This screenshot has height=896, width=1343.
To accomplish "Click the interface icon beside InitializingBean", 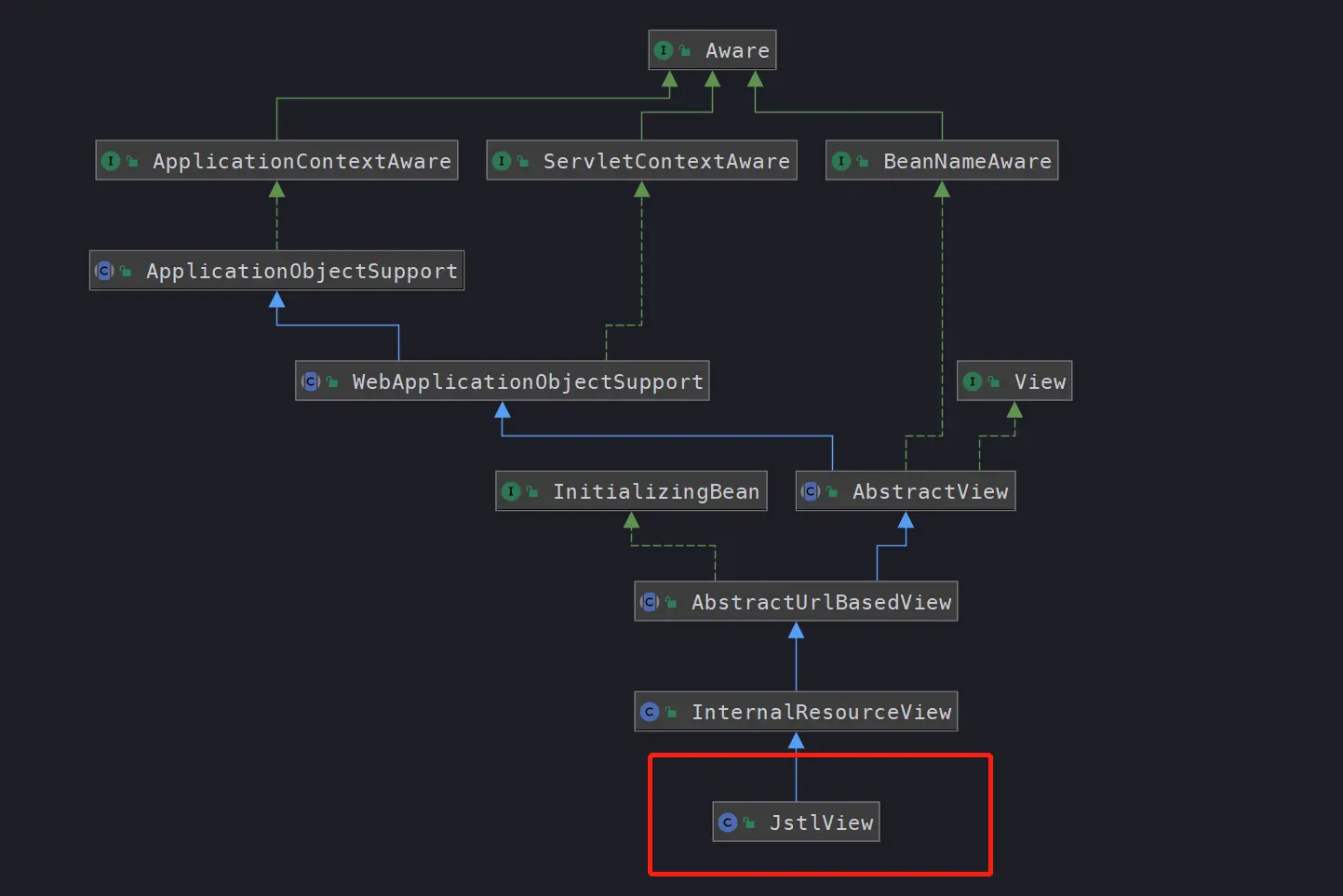I will pyautogui.click(x=511, y=491).
